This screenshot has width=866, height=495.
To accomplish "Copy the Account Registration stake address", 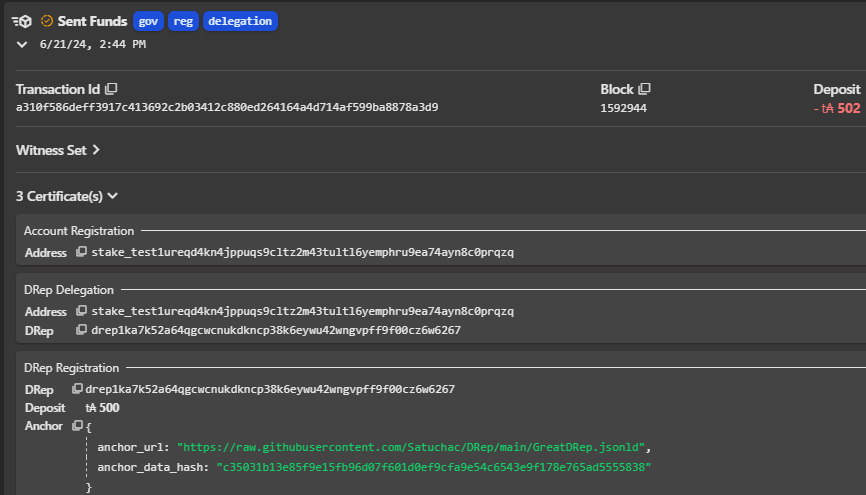I will click(x=81, y=252).
